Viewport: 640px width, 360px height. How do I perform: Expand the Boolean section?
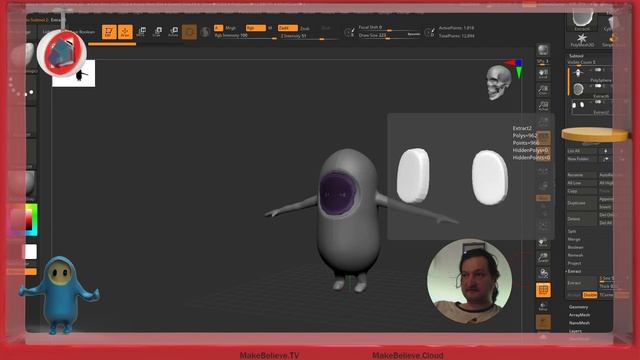point(576,247)
